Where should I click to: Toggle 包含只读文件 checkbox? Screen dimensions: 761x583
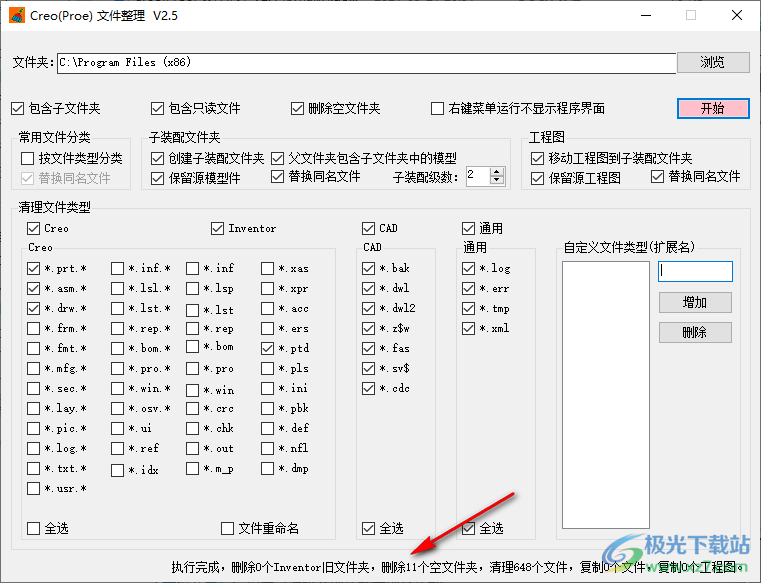point(157,108)
